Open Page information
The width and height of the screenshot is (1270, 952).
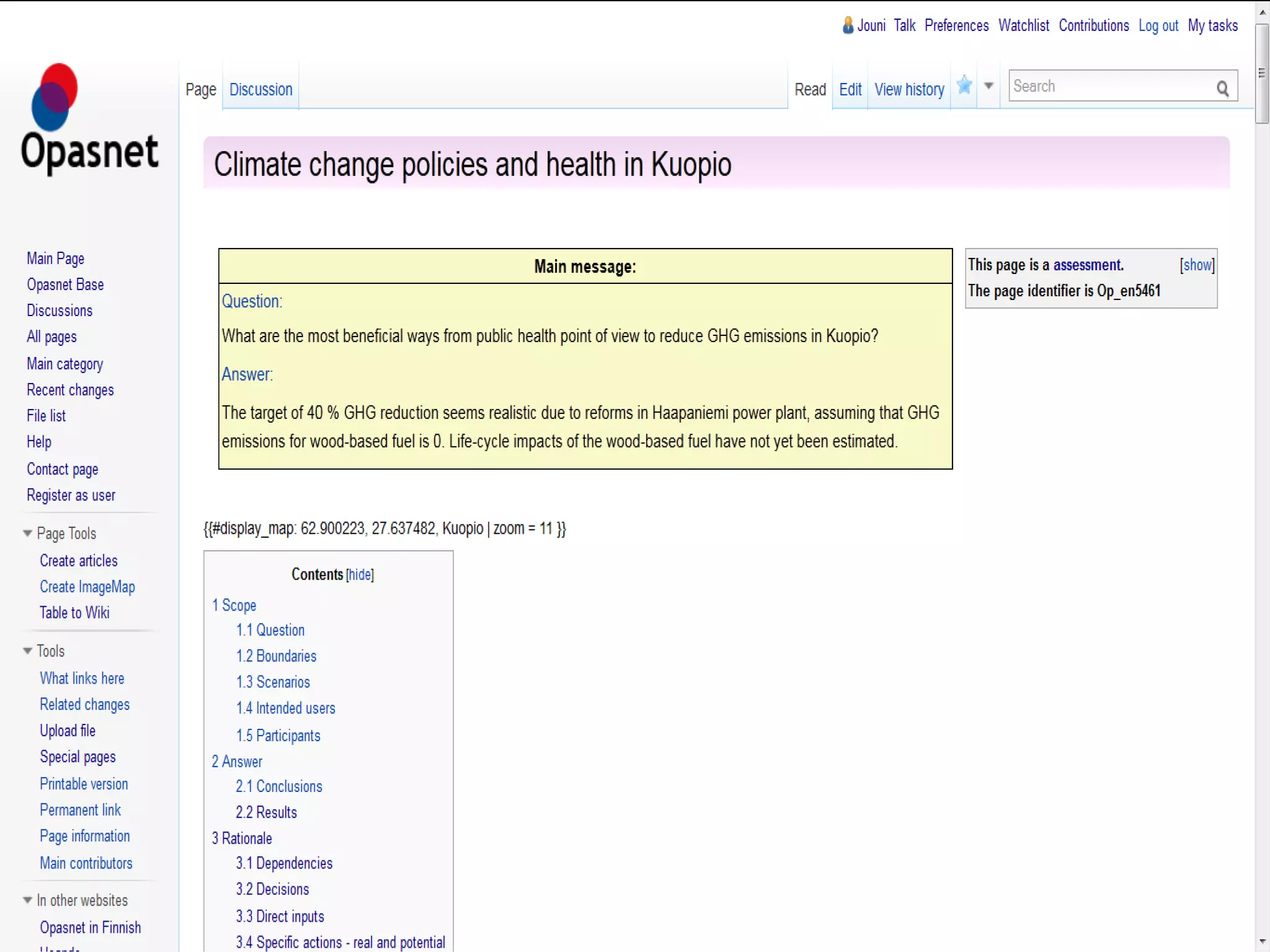click(x=85, y=836)
